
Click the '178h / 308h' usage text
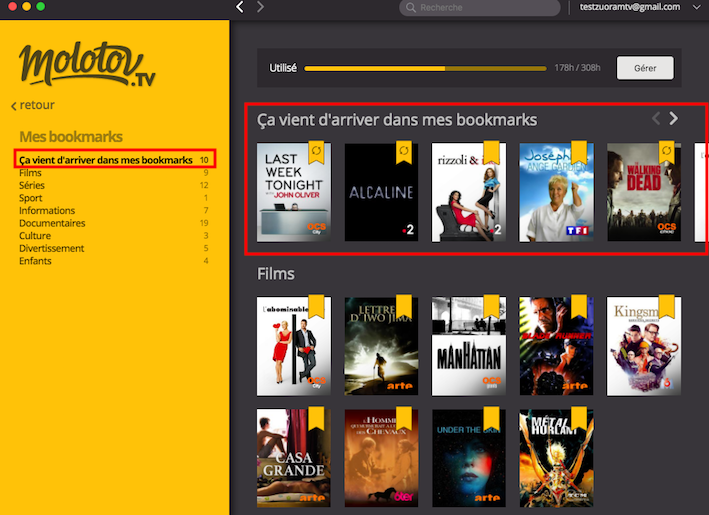[x=577, y=68]
